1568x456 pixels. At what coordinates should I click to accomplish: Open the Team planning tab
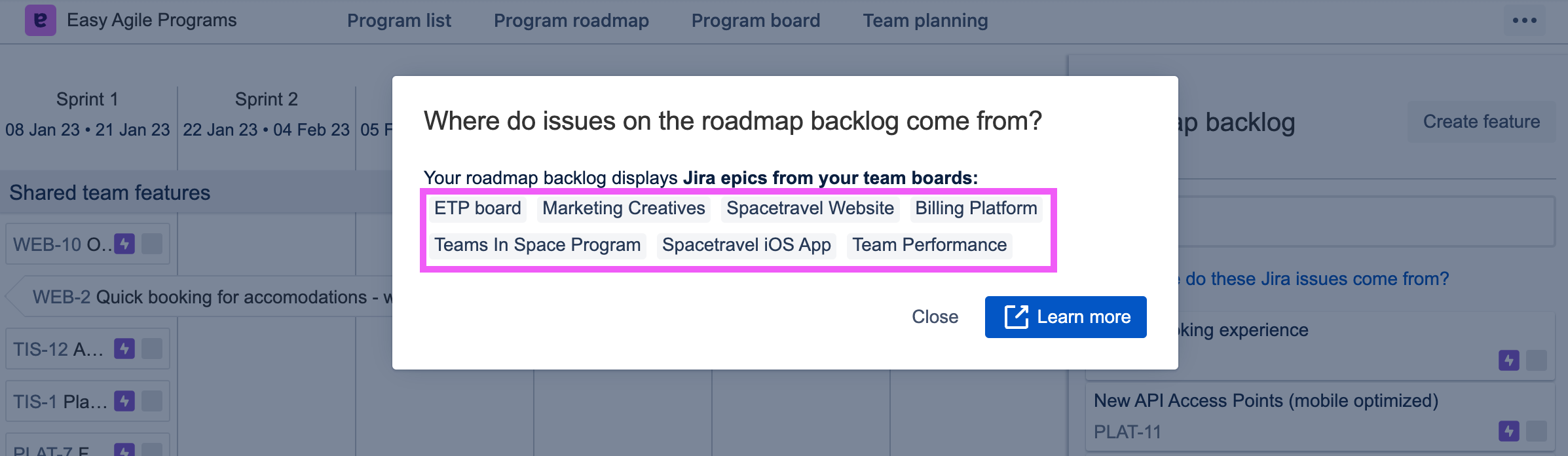pos(925,21)
